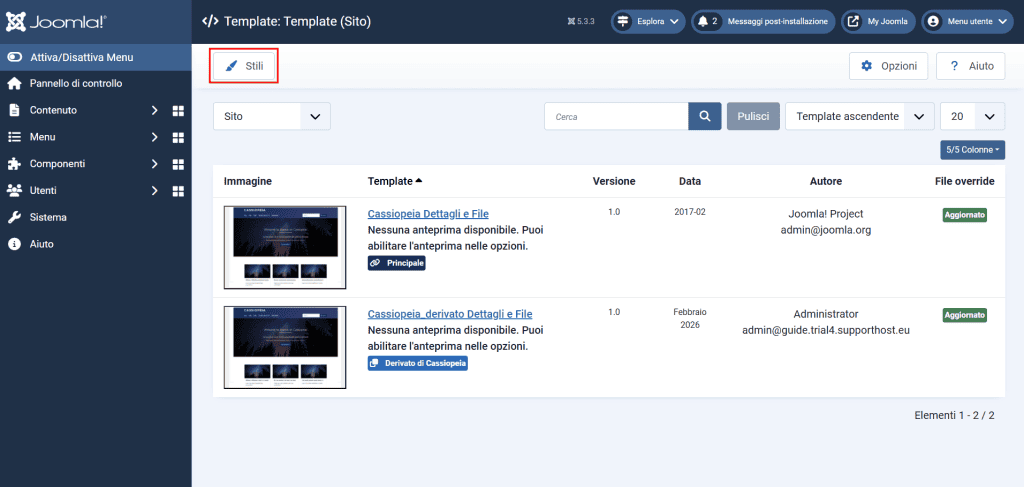The height and width of the screenshot is (487, 1024).
Task: Click the Utenti chevron arrow
Action: (155, 191)
